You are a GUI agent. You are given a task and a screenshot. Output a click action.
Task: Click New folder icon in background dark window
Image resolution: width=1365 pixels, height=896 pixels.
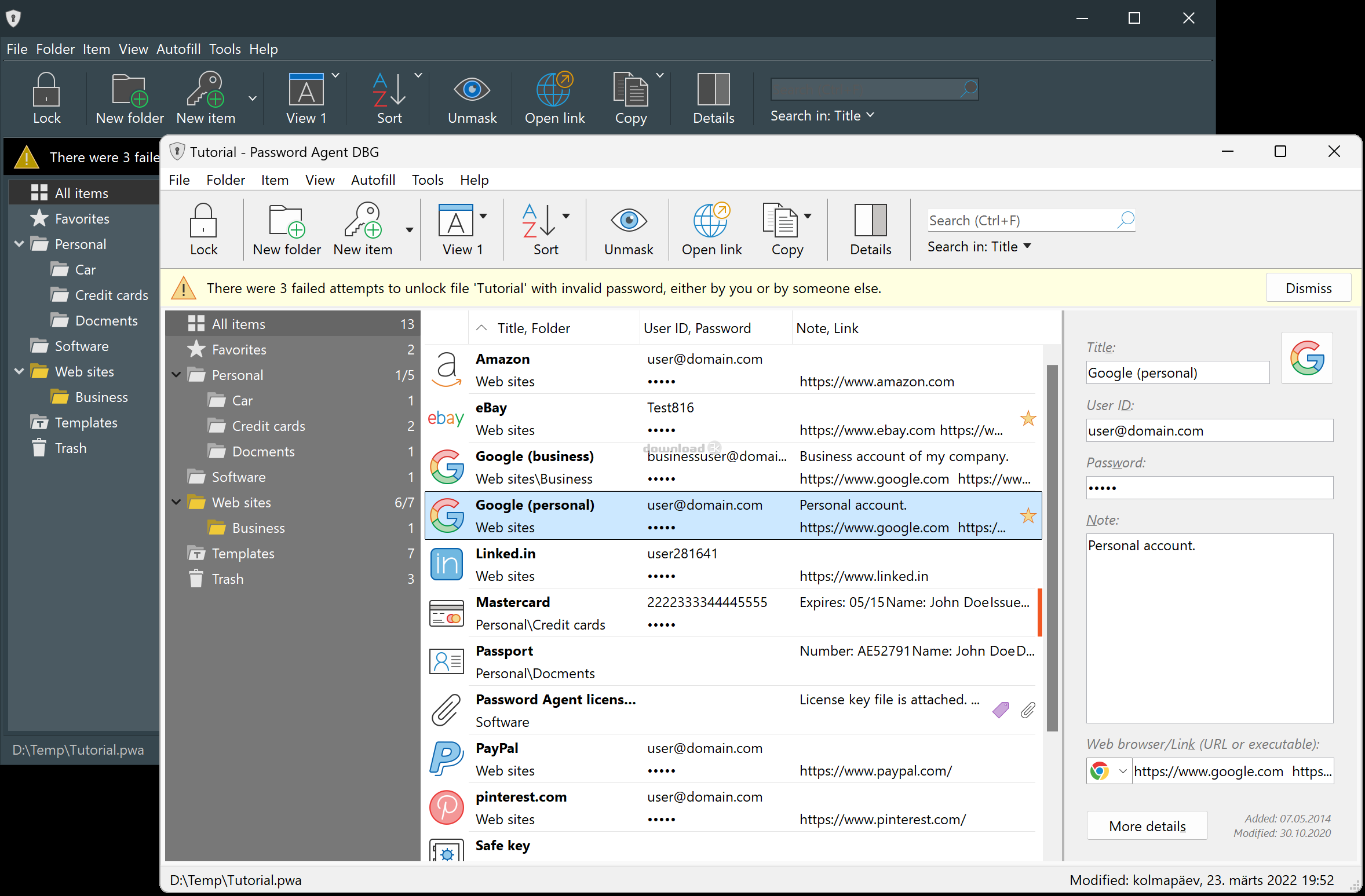point(130,90)
